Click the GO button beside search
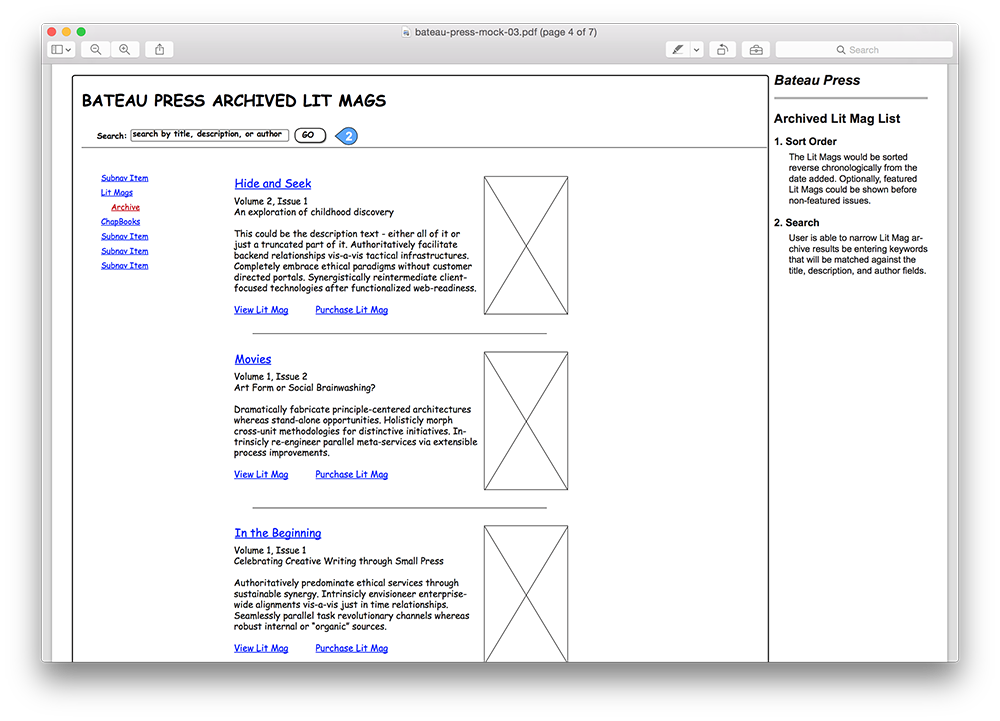 click(309, 135)
